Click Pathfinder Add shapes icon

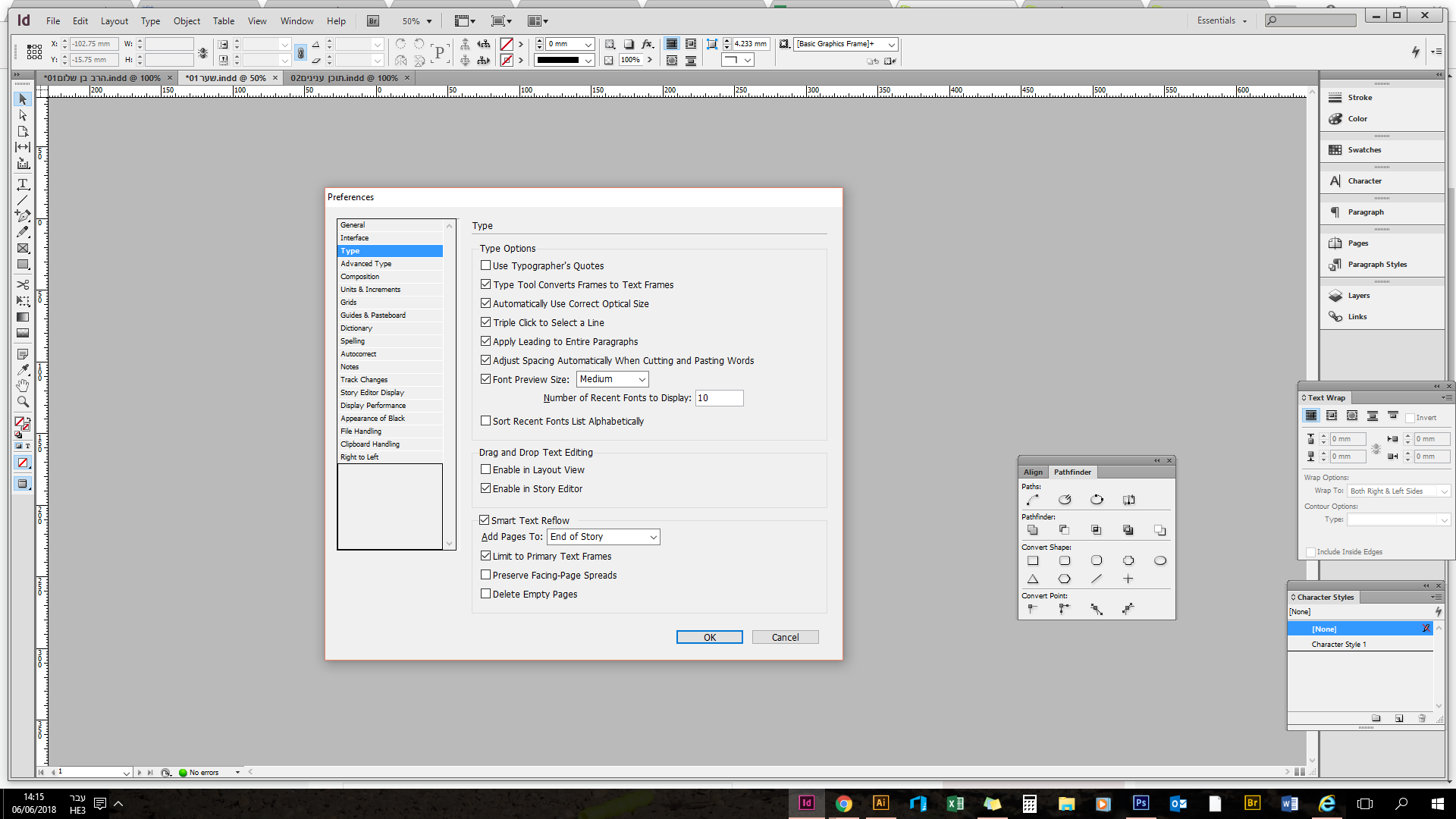[x=1032, y=530]
